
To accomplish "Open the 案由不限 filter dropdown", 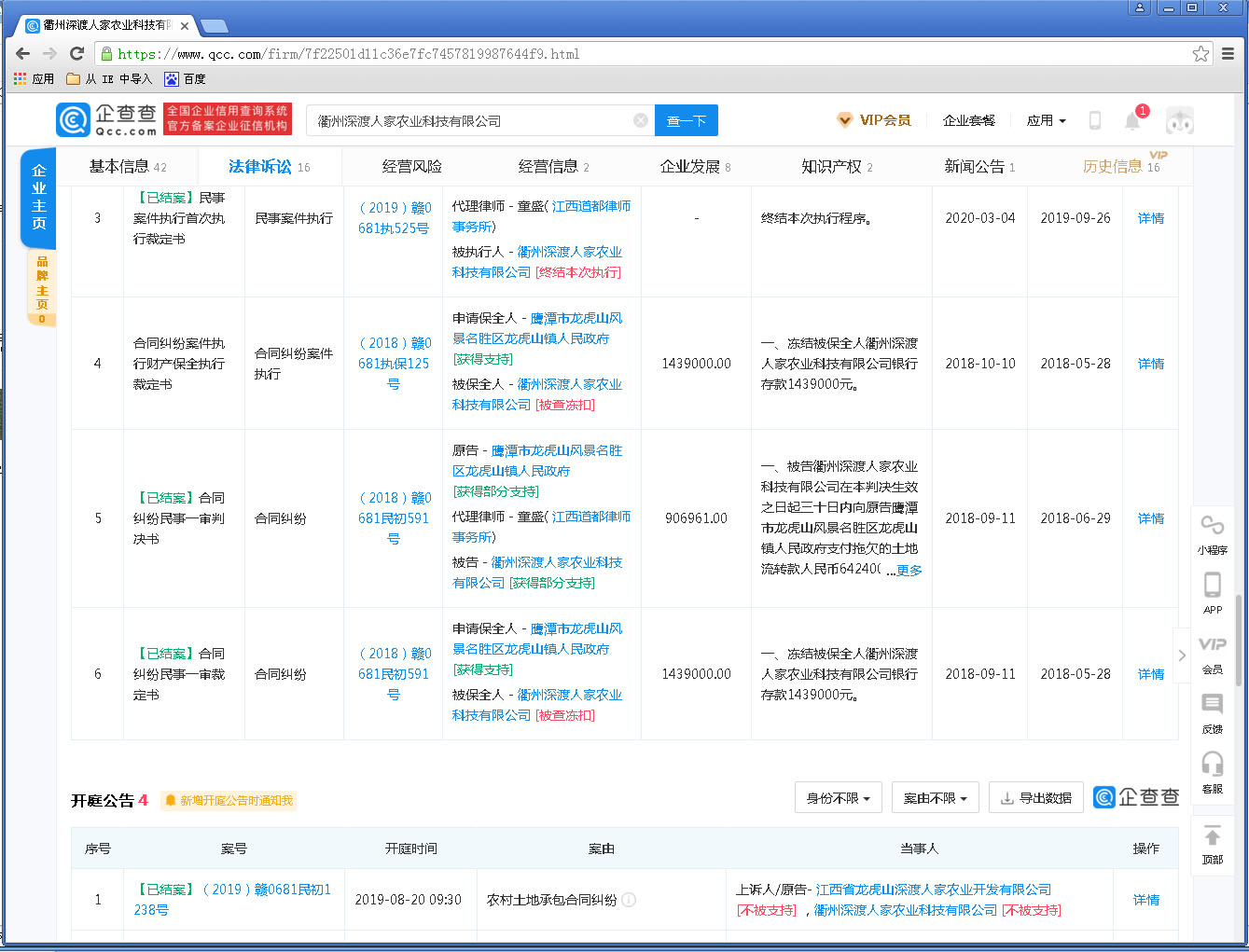I will (936, 798).
